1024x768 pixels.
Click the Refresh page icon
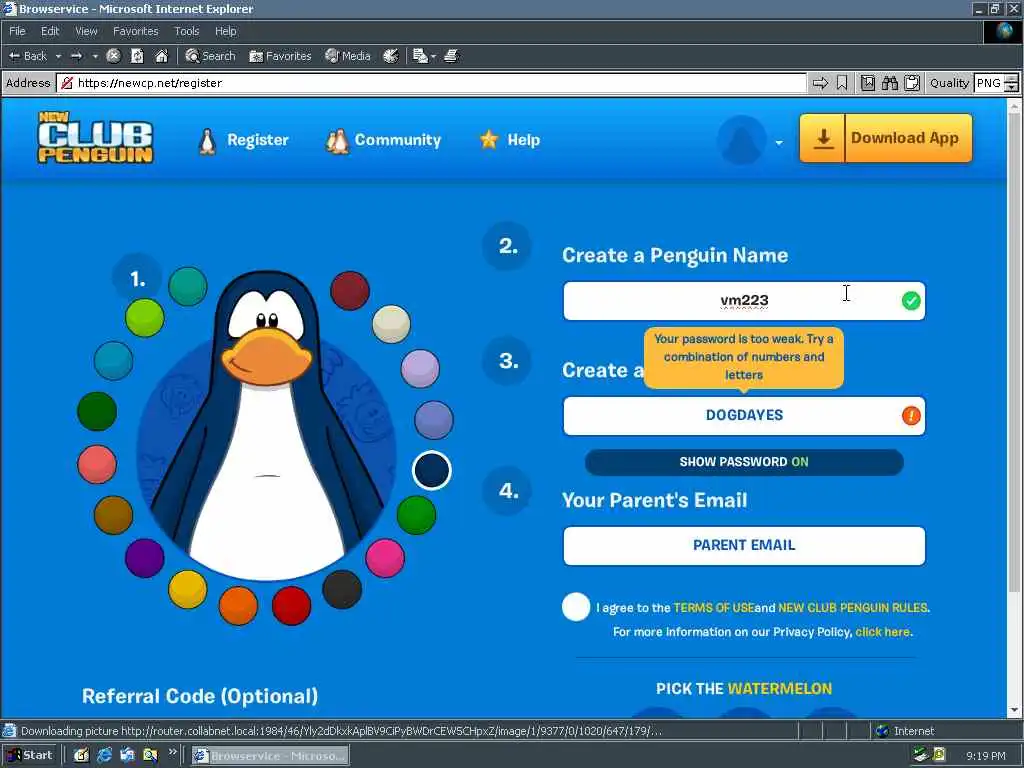[x=137, y=56]
